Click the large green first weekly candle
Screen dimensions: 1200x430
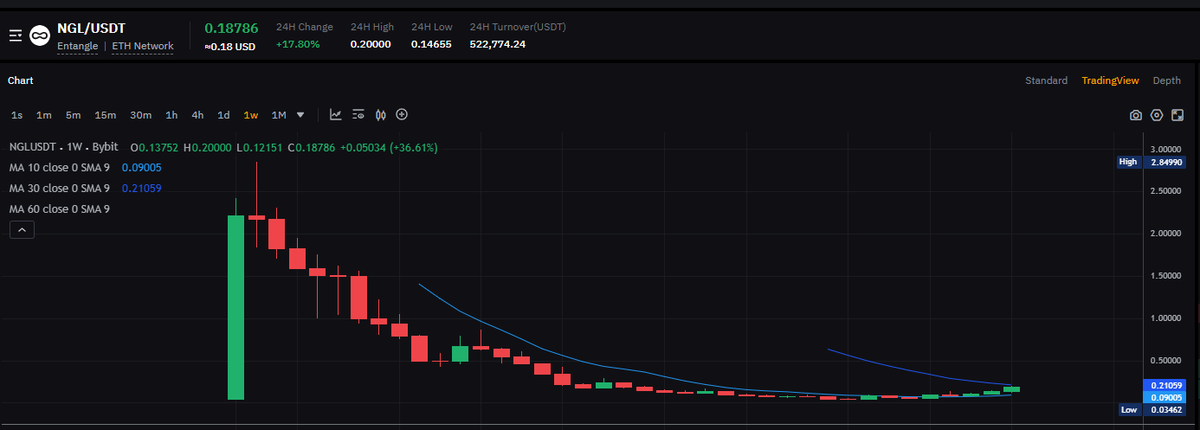[x=236, y=307]
